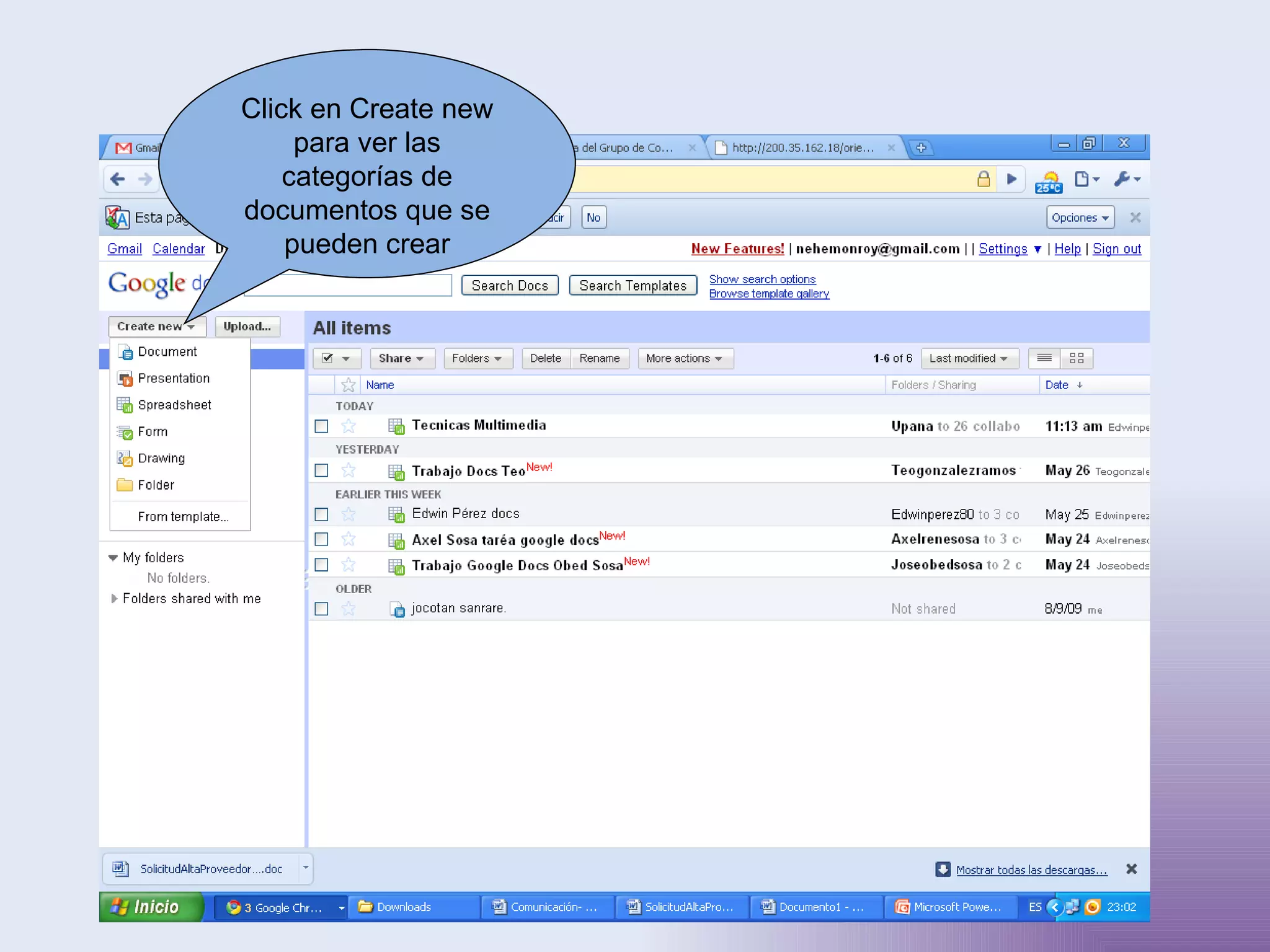Open the Settings dropdown arrow
Viewport: 1270px width, 952px height.
[x=1037, y=249]
